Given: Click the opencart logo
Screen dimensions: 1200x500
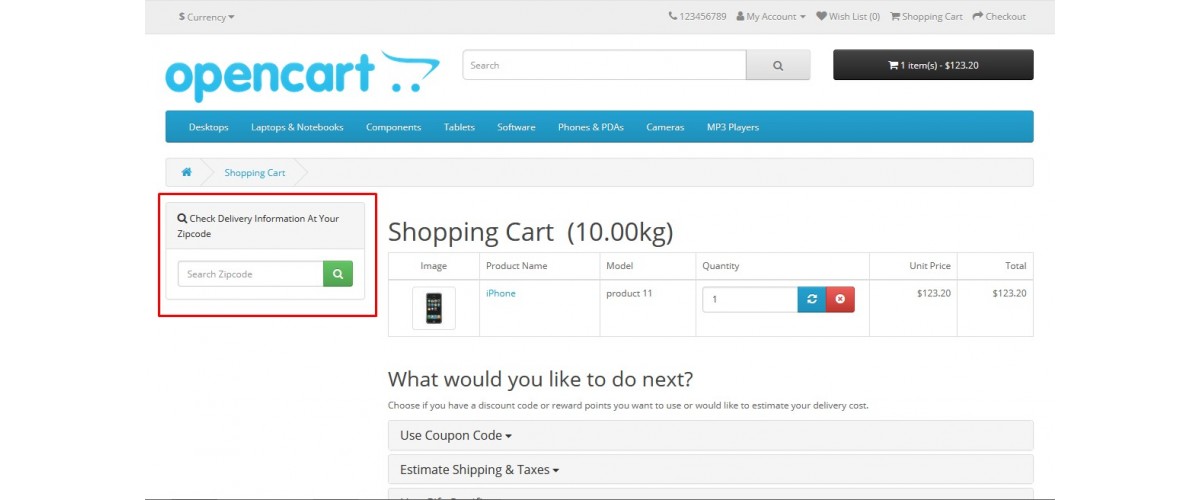Looking at the screenshot, I should 302,76.
